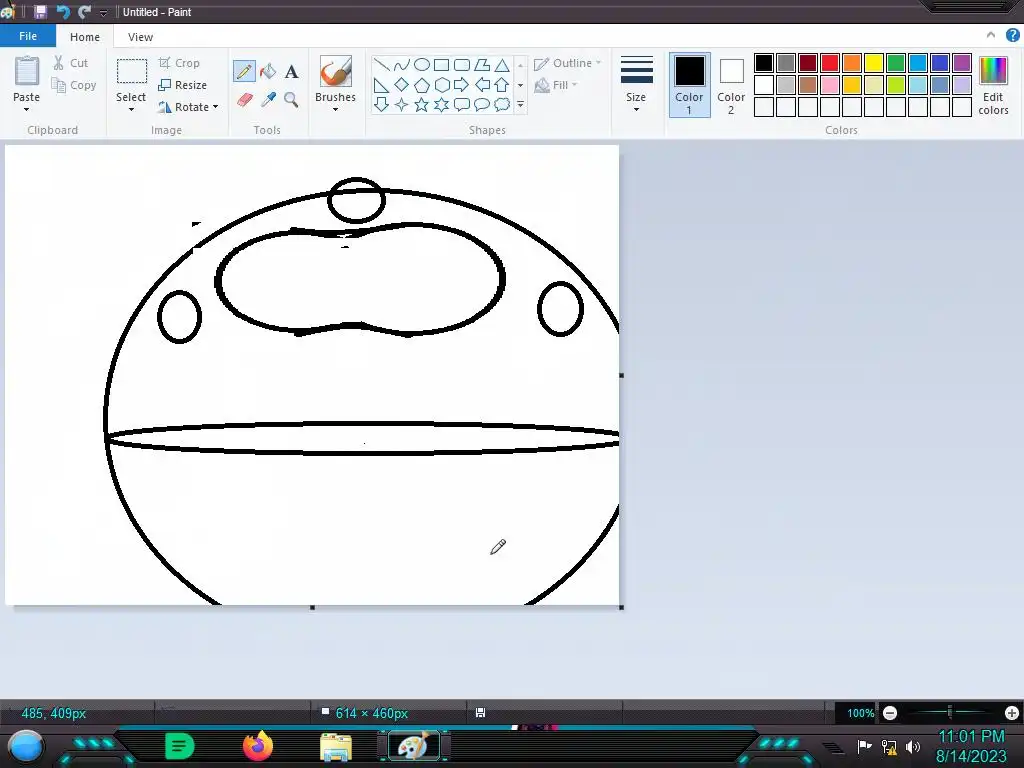Screen dimensions: 1024x768
Task: Customize the Quick Access Toolbar dropdown
Action: point(103,12)
